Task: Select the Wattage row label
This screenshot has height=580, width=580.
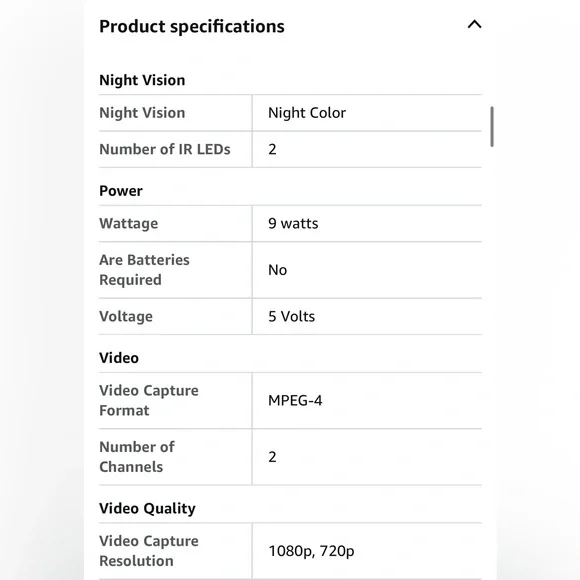Action: tap(128, 223)
